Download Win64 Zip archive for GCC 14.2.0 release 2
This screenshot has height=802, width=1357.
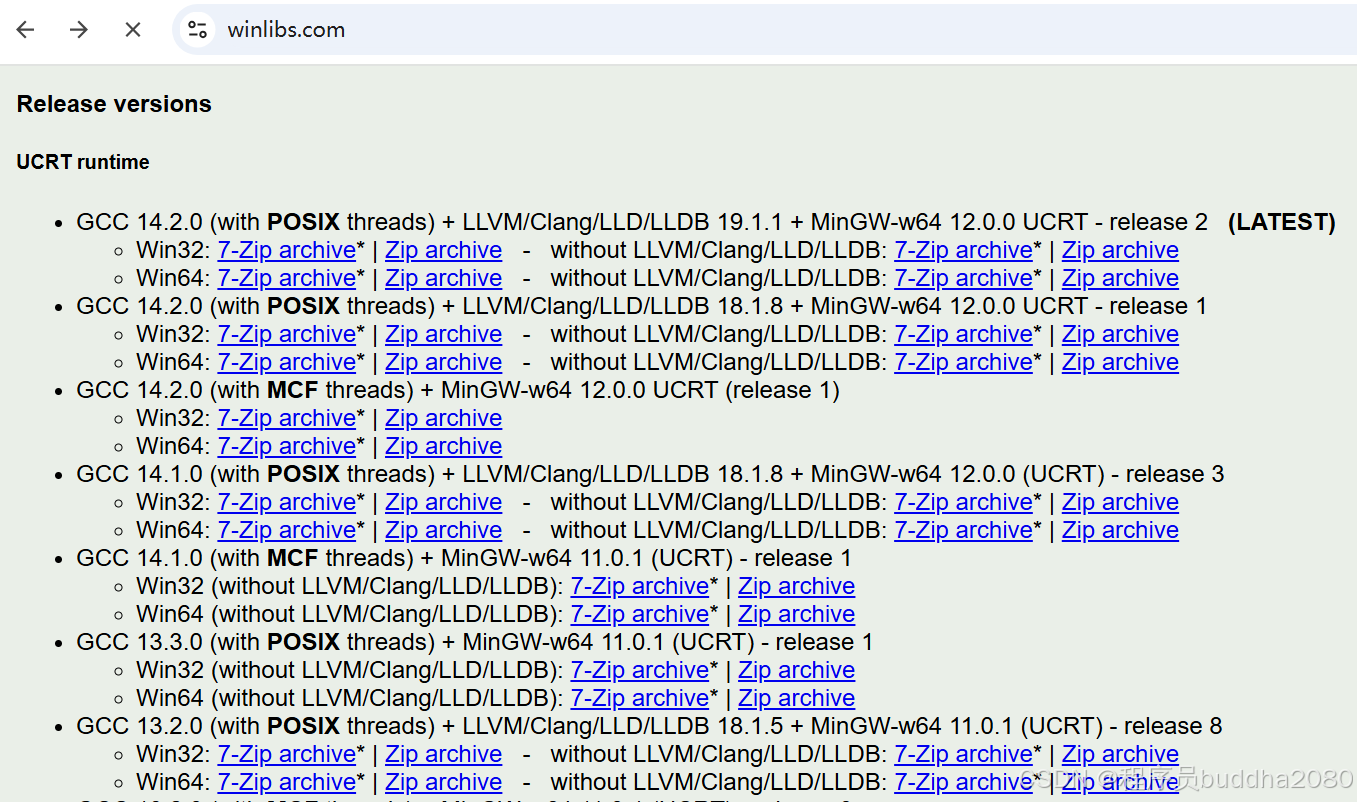[x=444, y=278]
